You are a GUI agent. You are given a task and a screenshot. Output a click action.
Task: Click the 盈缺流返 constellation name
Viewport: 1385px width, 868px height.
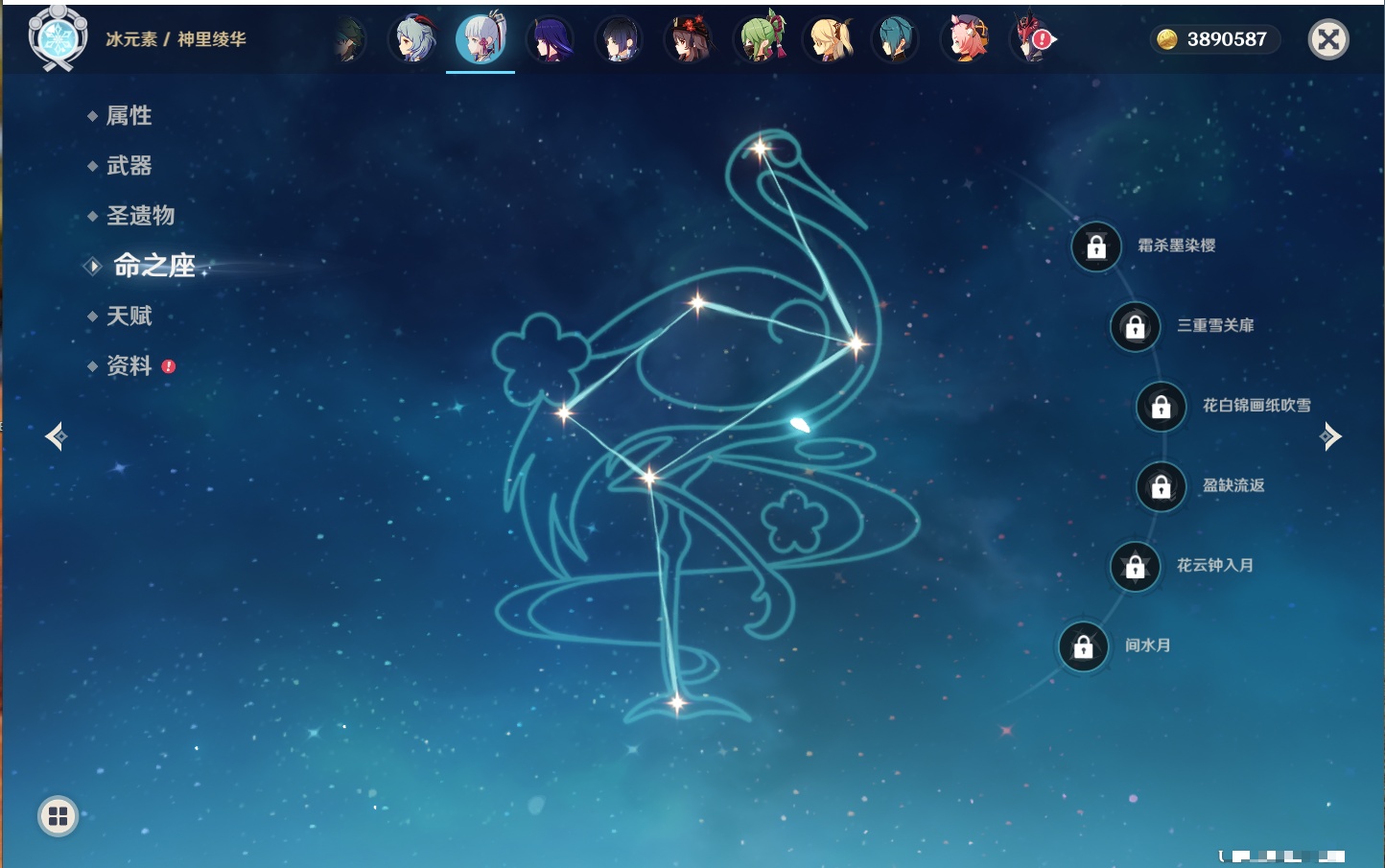coord(1233,485)
